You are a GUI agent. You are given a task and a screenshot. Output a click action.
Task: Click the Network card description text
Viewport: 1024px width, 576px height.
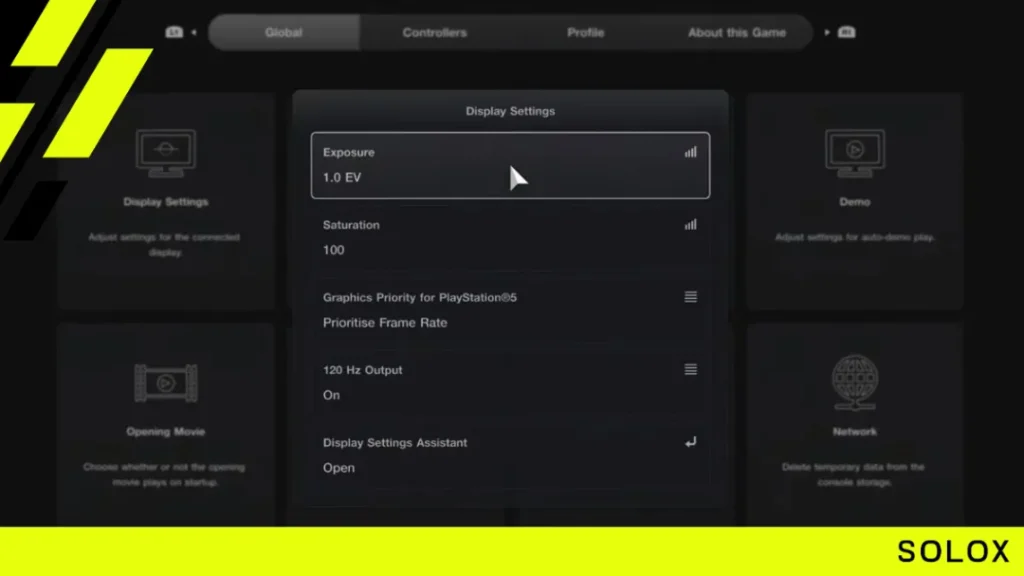pos(854,474)
